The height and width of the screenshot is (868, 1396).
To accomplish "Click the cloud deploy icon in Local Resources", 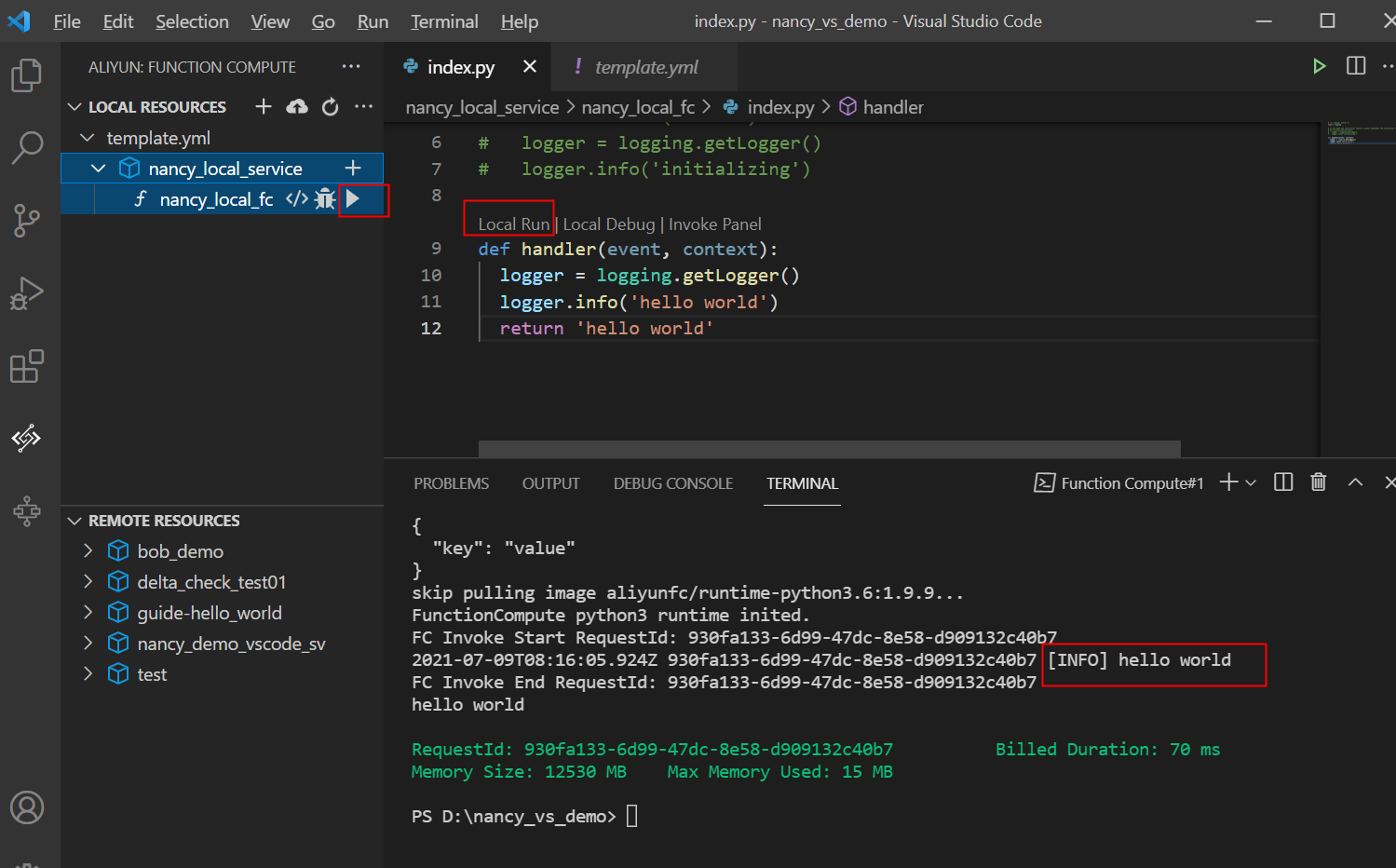I will pyautogui.click(x=297, y=107).
